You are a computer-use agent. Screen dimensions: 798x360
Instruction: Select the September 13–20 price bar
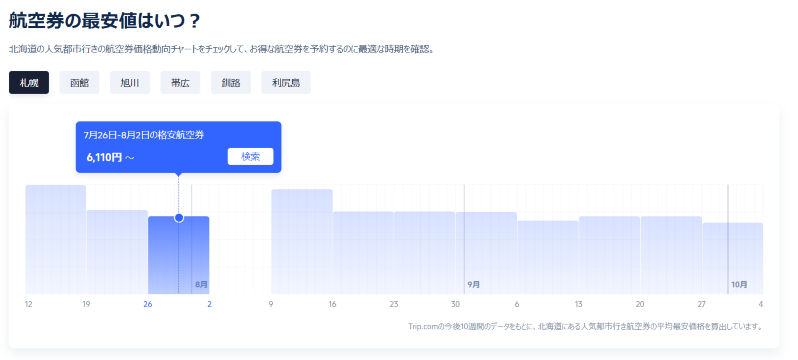click(609, 255)
